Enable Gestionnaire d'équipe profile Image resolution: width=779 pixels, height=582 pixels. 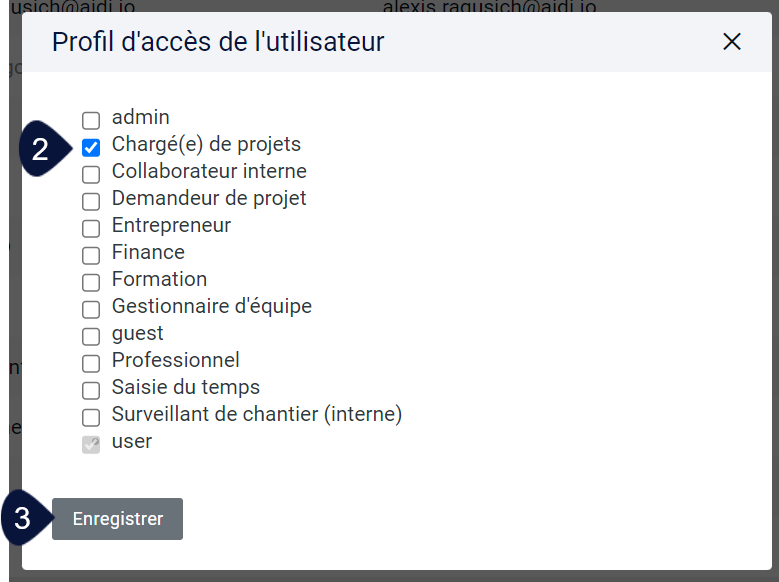91,309
